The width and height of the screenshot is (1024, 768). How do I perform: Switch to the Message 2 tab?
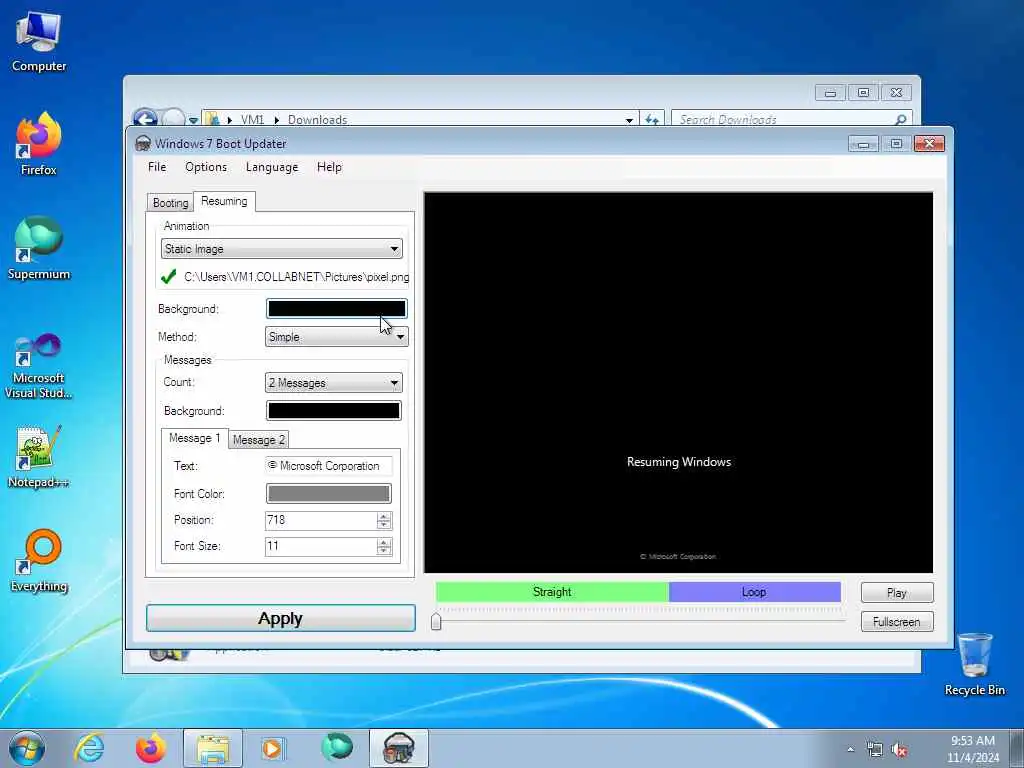click(259, 440)
